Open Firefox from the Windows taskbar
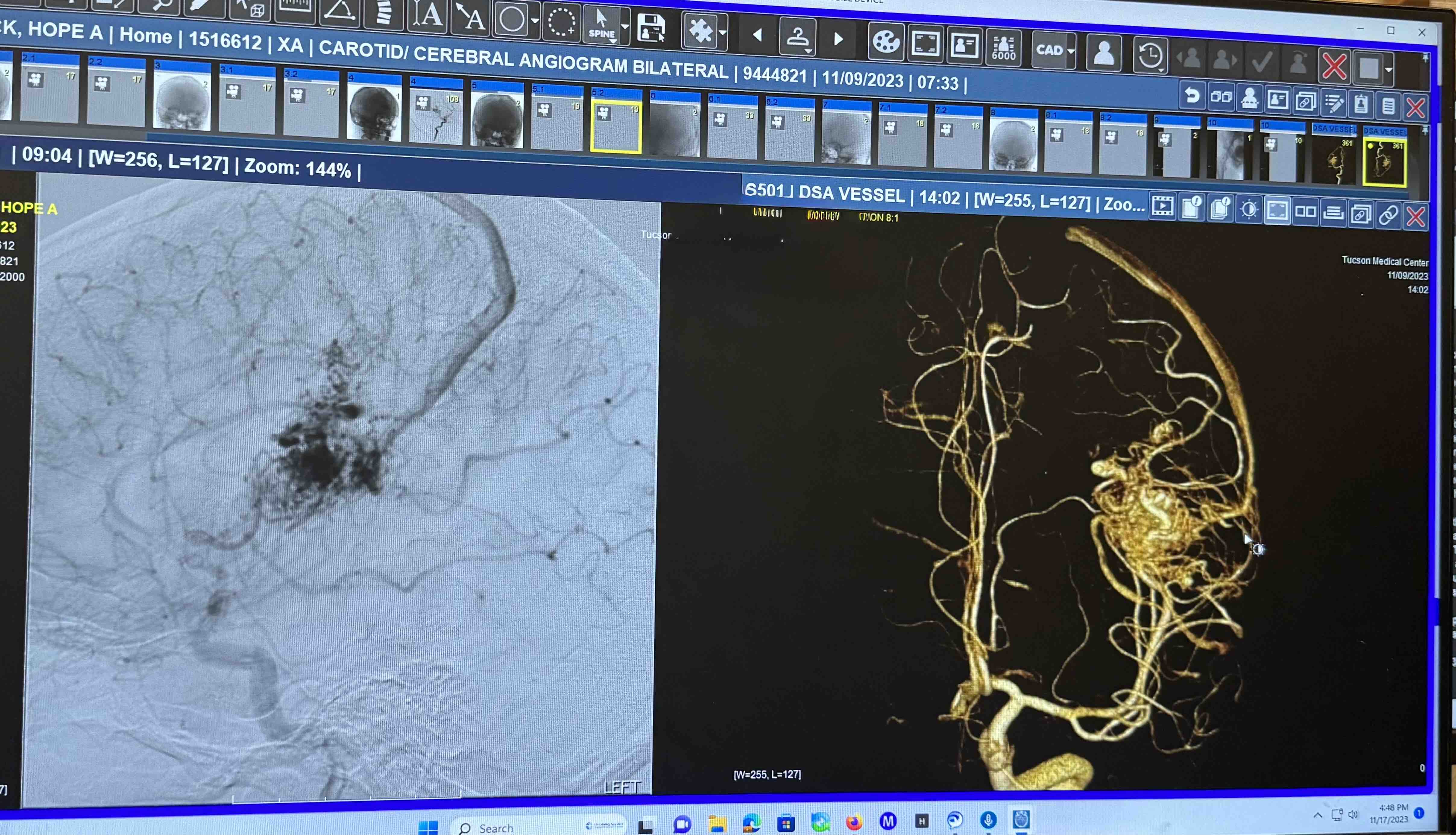The height and width of the screenshot is (835, 1456). pos(854,822)
